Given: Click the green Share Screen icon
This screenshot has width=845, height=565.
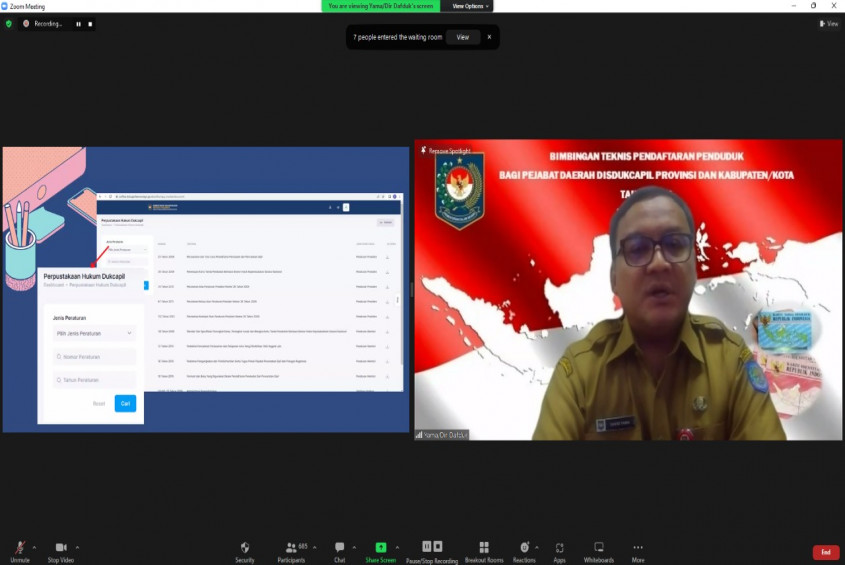Looking at the screenshot, I should tap(380, 548).
